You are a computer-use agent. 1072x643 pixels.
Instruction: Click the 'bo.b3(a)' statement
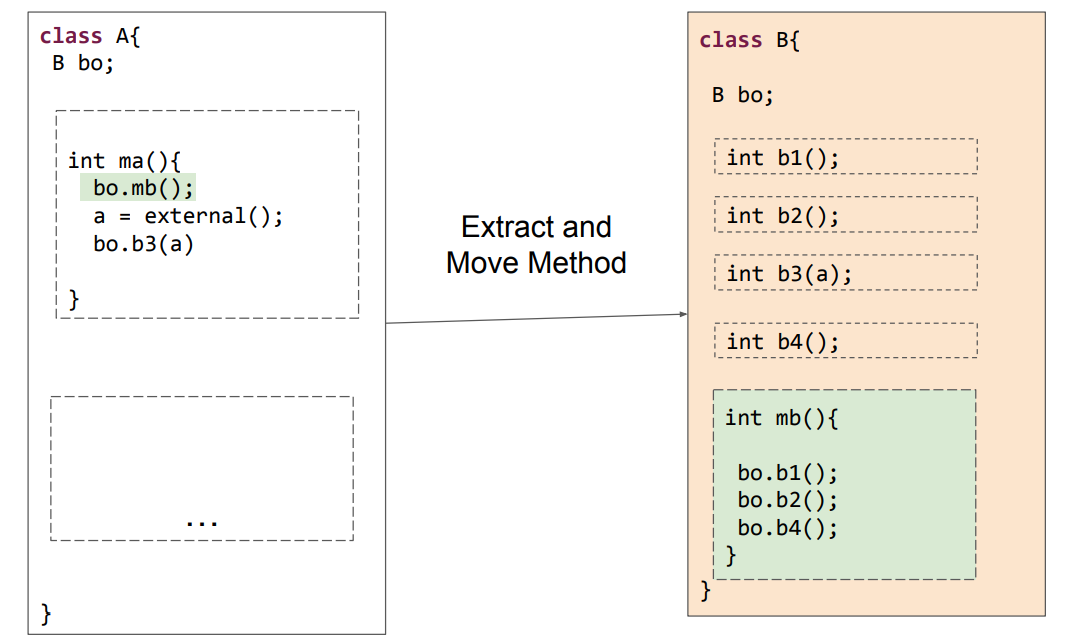point(144,244)
